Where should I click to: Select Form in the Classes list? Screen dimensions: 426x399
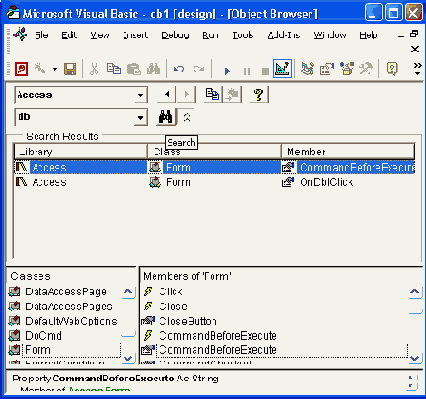click(38, 350)
